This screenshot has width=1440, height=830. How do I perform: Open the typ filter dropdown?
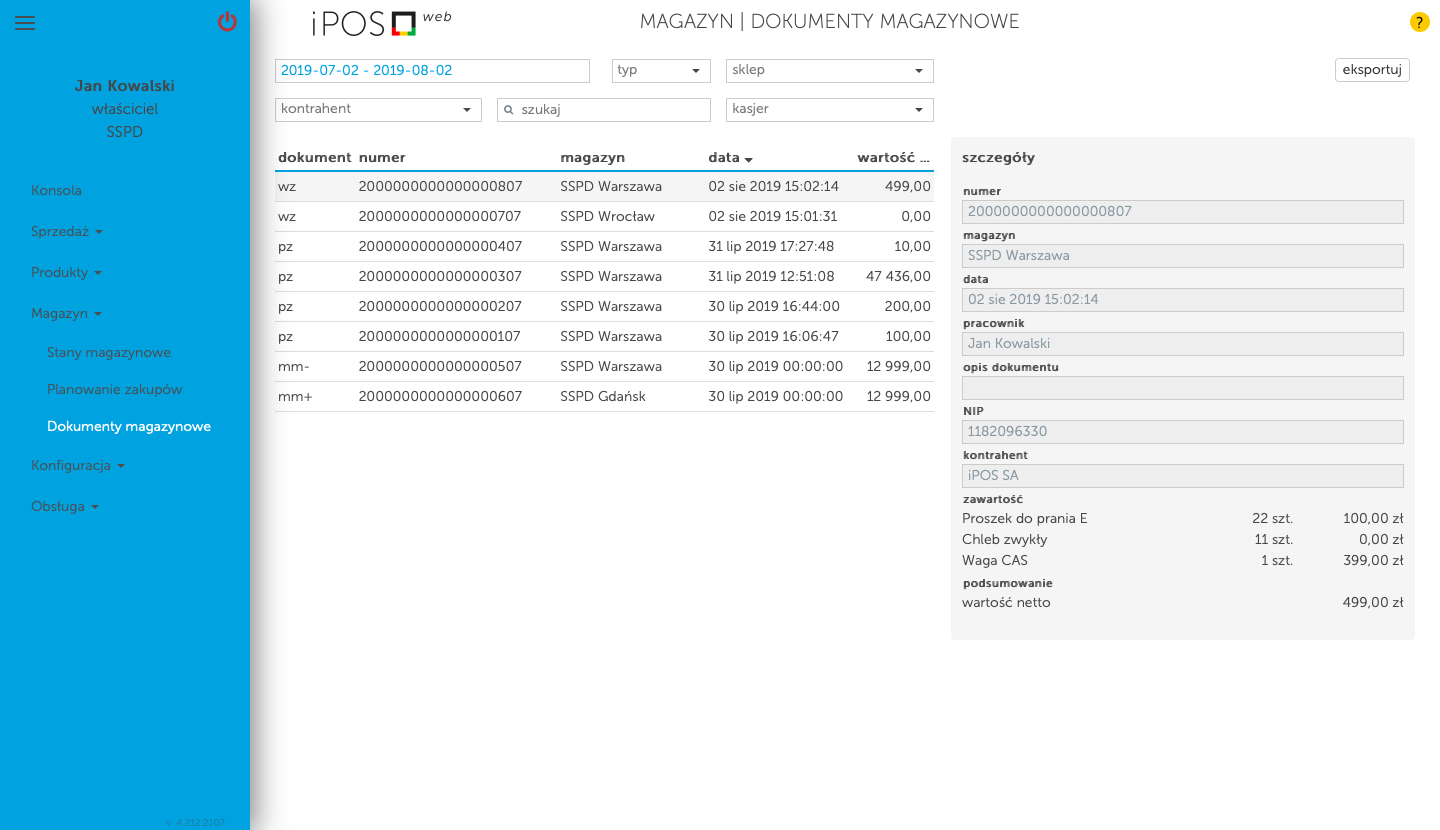click(x=660, y=70)
